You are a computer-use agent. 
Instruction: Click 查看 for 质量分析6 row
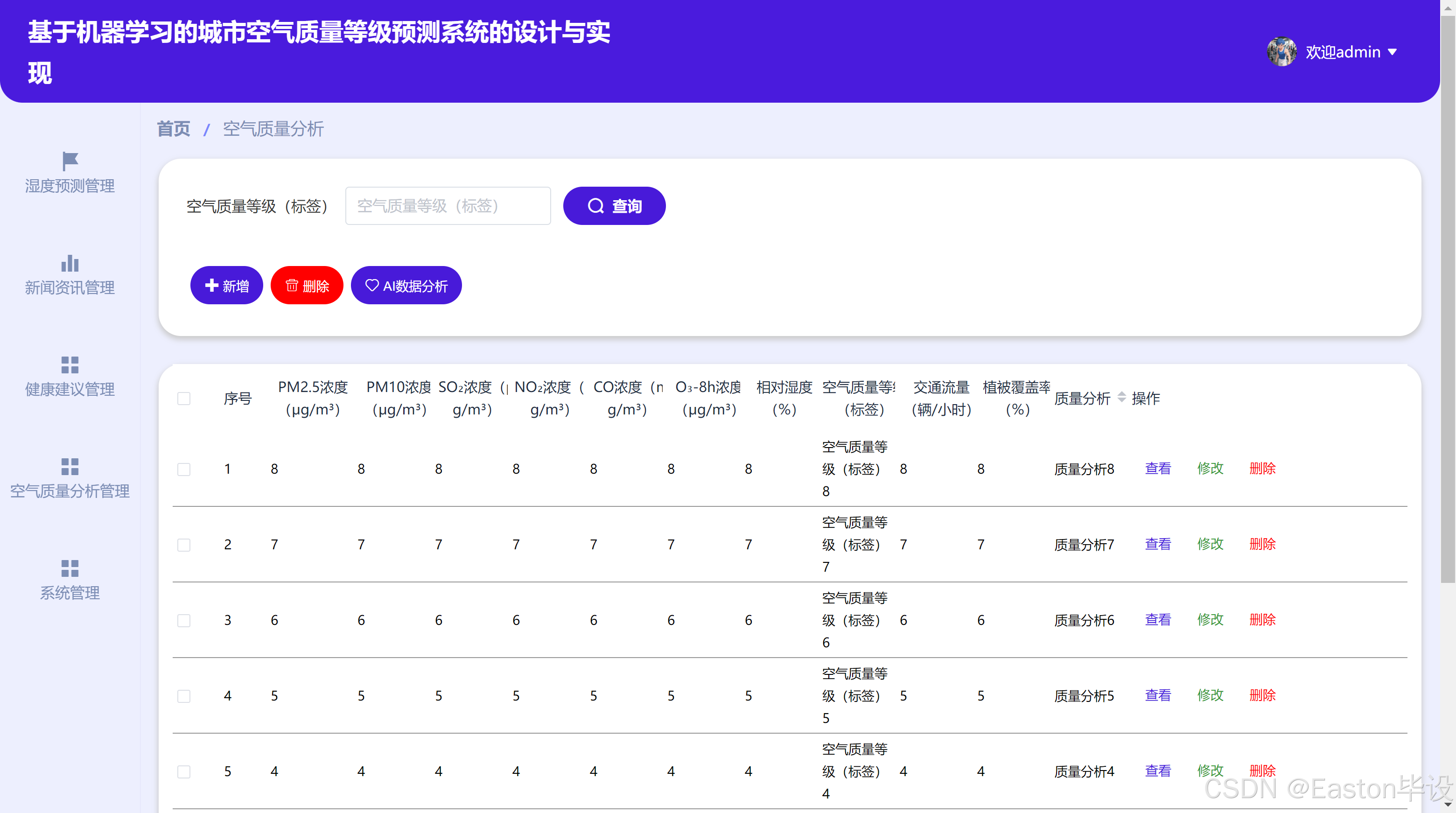click(x=1157, y=620)
